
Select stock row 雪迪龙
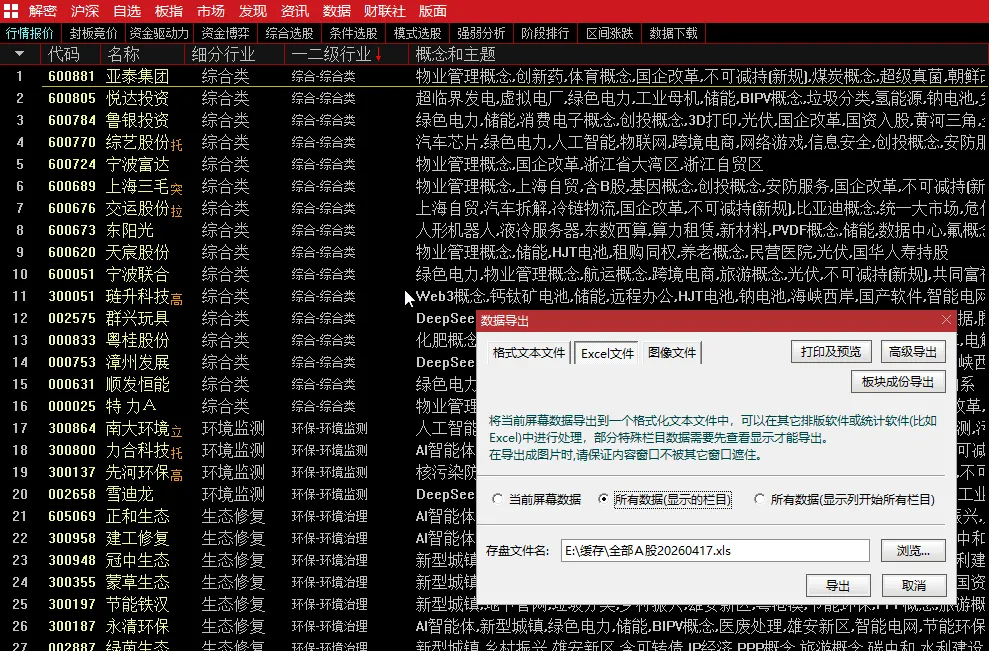pyautogui.click(x=238, y=495)
